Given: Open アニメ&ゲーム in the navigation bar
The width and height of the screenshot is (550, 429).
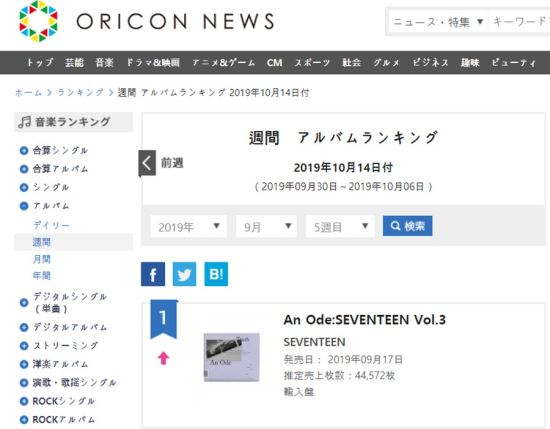Looking at the screenshot, I should coord(223,63).
